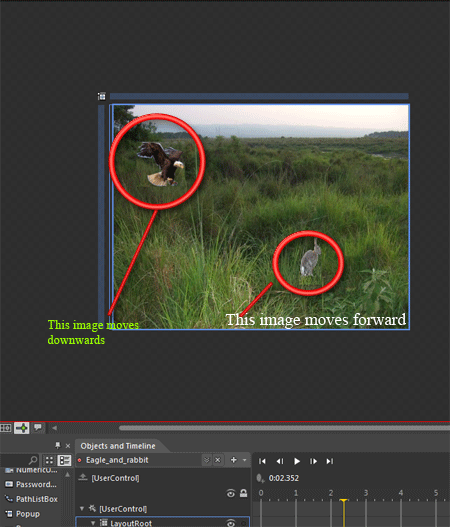
Task: Toggle lock all column padlock icon
Action: point(243,493)
